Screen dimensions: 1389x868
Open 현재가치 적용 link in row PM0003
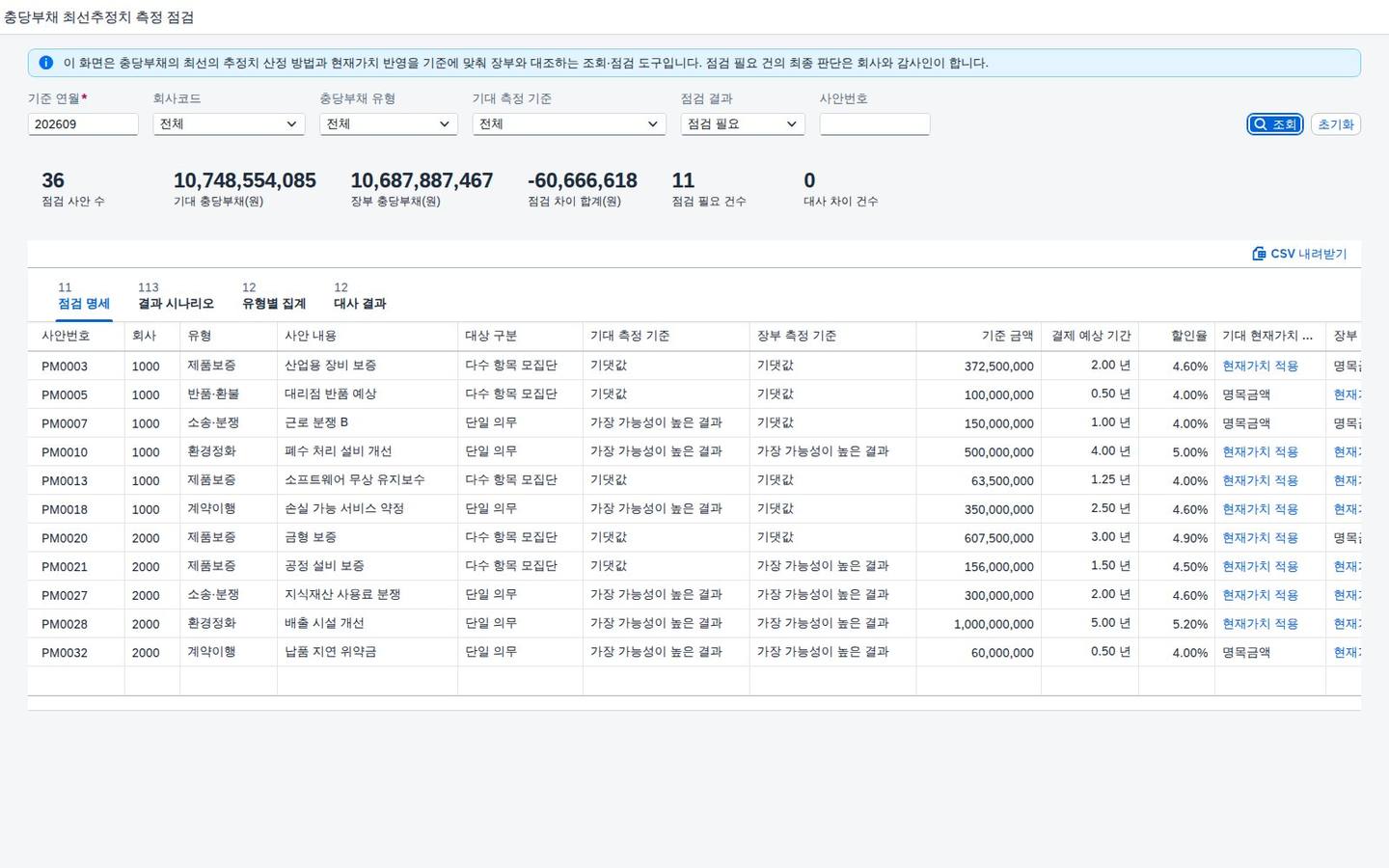point(1260,366)
